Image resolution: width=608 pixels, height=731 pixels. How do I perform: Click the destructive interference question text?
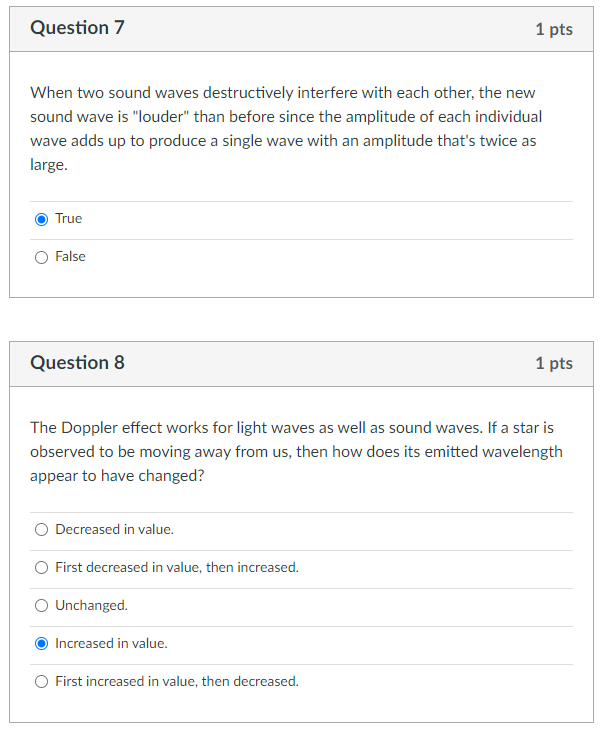286,129
